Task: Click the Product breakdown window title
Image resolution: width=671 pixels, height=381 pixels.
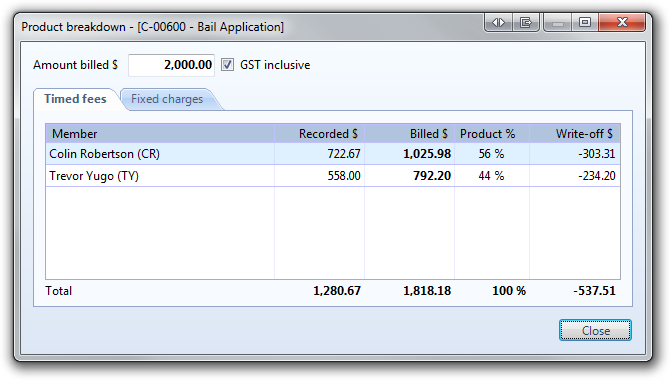Action: click(x=153, y=27)
